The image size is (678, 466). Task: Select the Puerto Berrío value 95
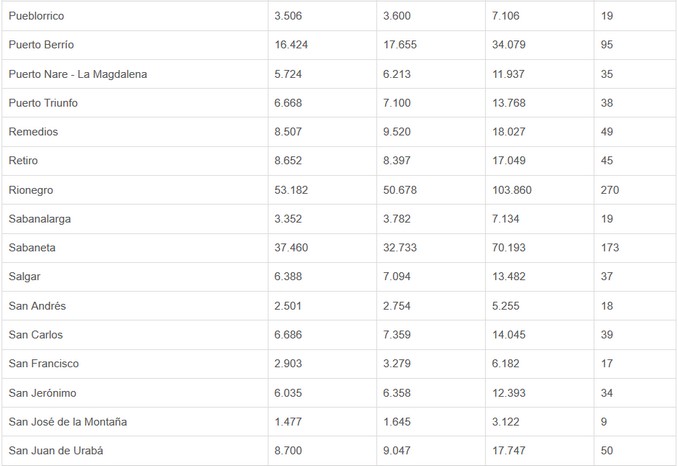[x=608, y=45]
